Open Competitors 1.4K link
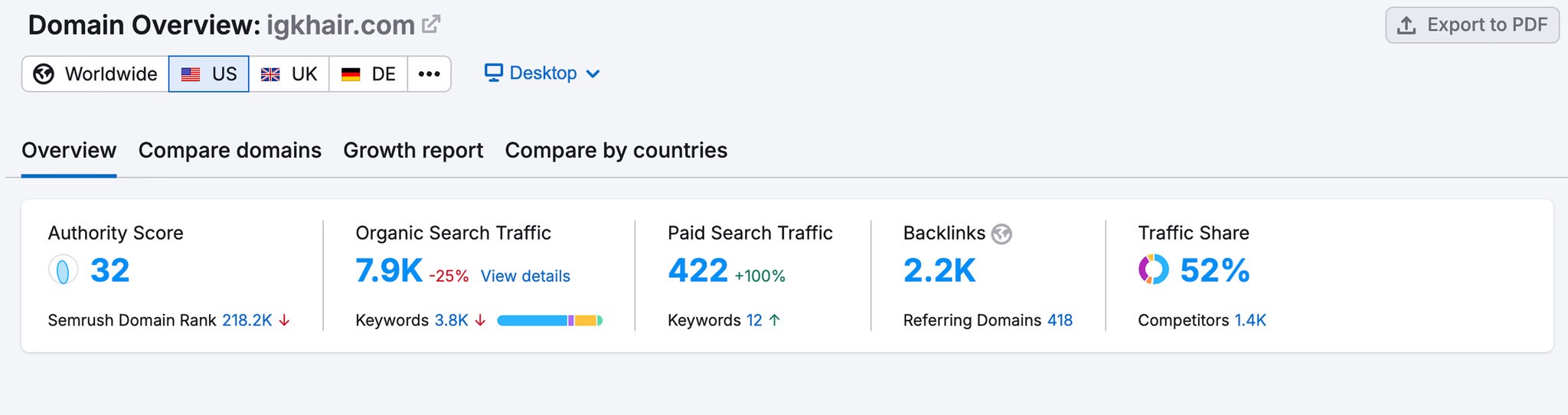Image resolution: width=1568 pixels, height=415 pixels. (1250, 320)
